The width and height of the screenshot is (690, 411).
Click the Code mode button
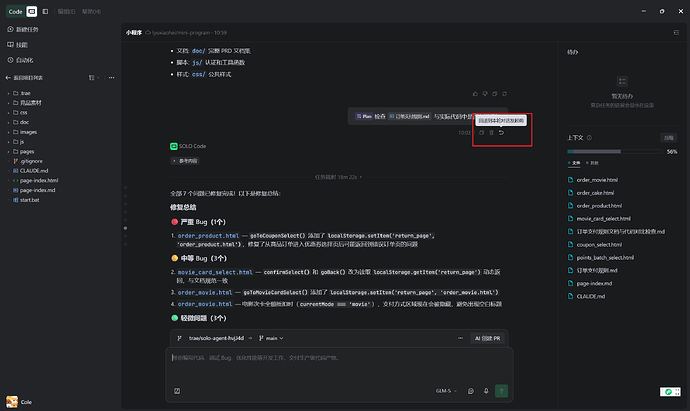click(15, 11)
